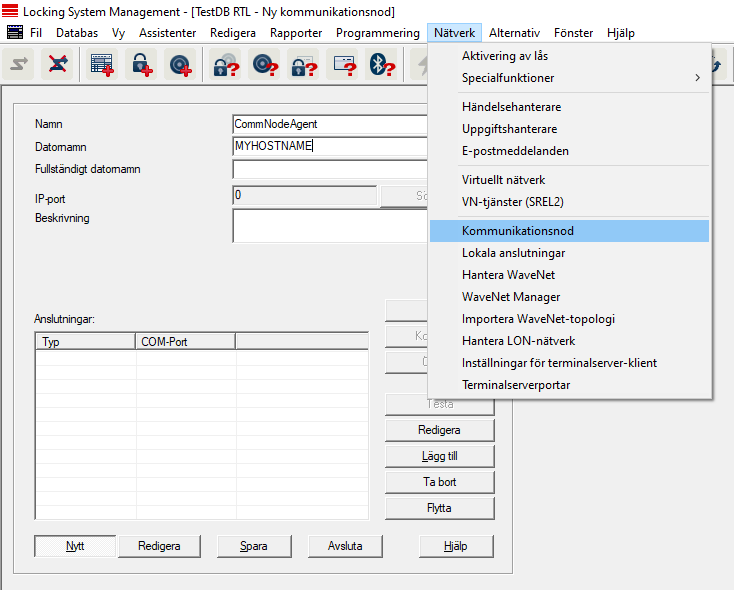Click the read transponder icon with question mark
734x590 pixels.
click(x=263, y=65)
